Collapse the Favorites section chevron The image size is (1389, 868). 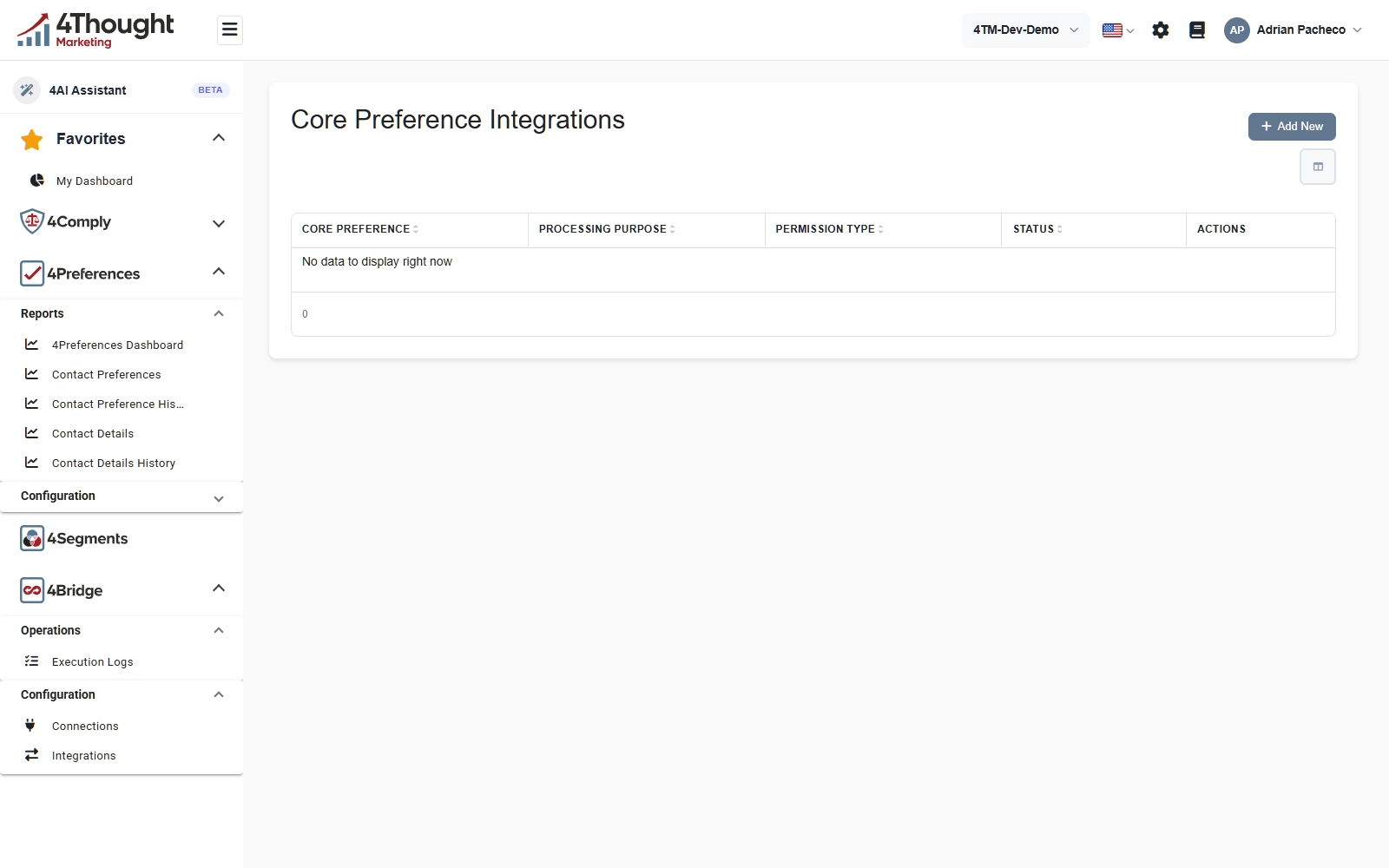coord(219,138)
